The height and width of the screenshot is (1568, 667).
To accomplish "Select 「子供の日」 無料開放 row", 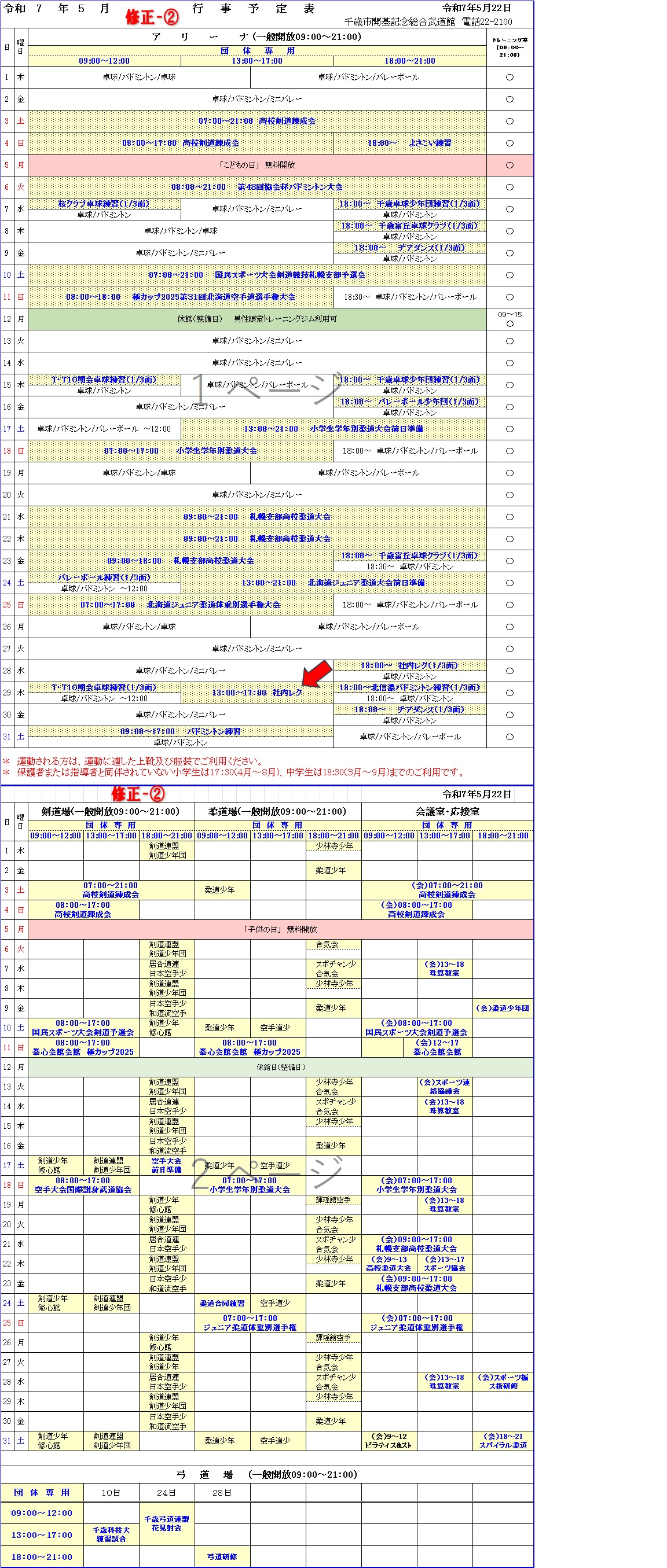I will click(280, 929).
